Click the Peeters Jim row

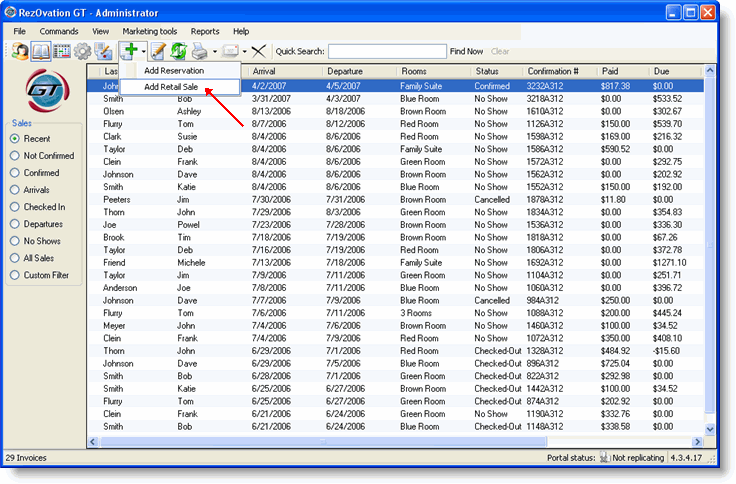pyautogui.click(x=395, y=200)
